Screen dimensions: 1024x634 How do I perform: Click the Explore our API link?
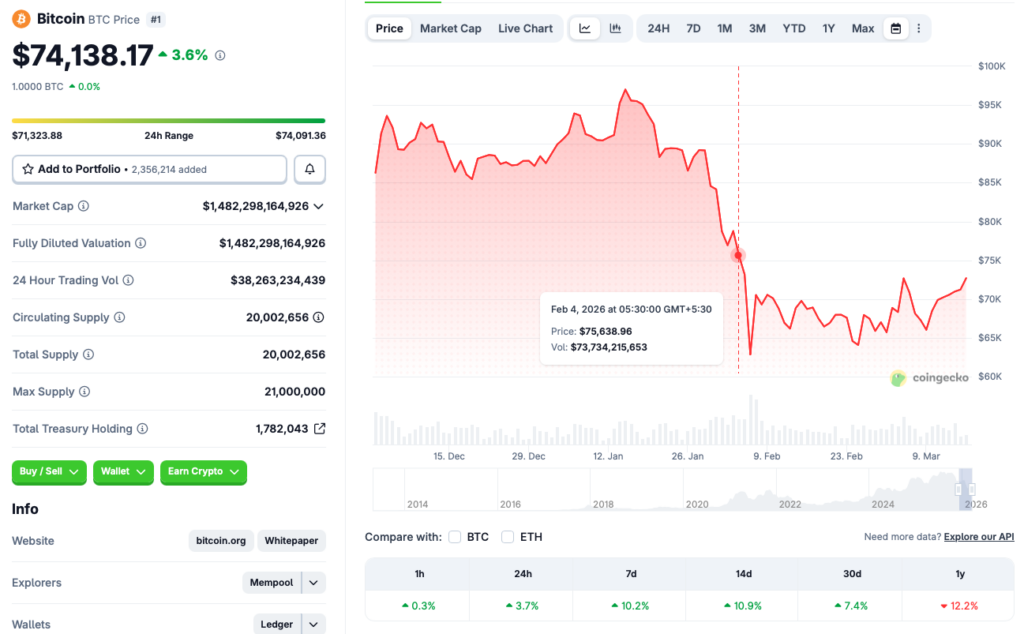(978, 536)
